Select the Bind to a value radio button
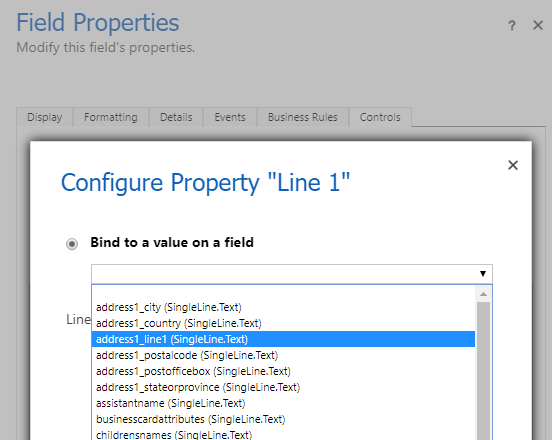This screenshot has height=440, width=552. point(72,244)
